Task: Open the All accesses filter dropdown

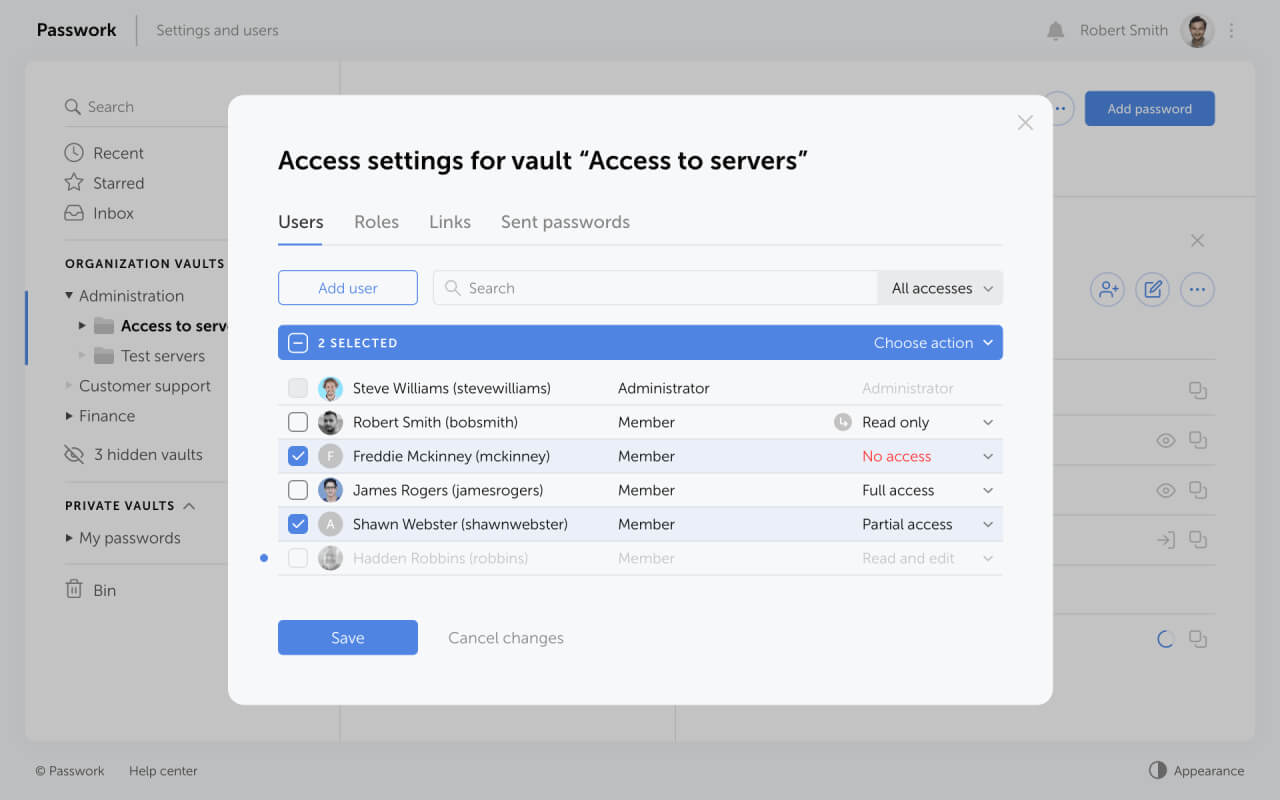Action: click(940, 288)
